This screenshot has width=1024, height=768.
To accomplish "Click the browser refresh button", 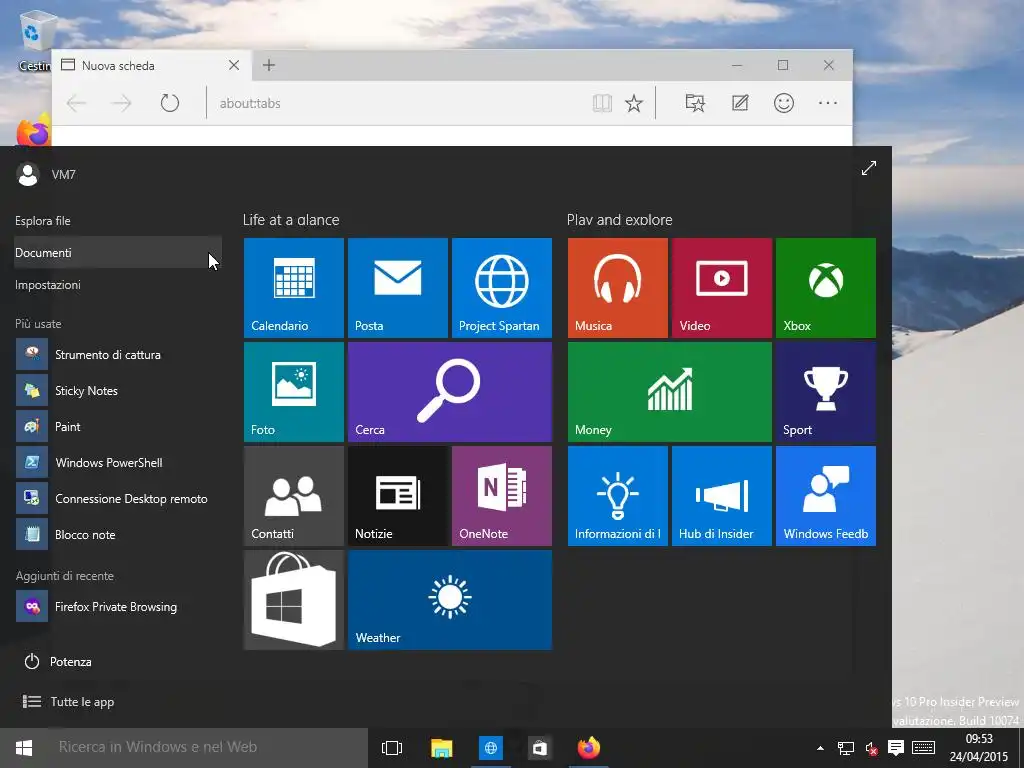I will click(170, 103).
